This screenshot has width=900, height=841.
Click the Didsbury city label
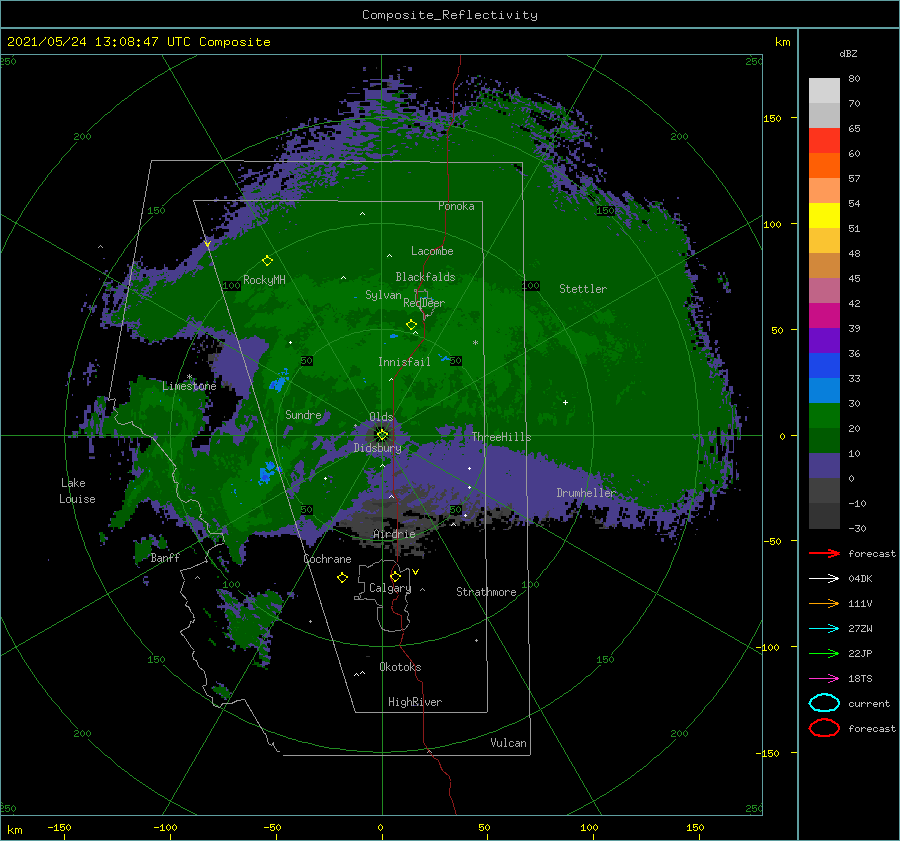tap(378, 448)
